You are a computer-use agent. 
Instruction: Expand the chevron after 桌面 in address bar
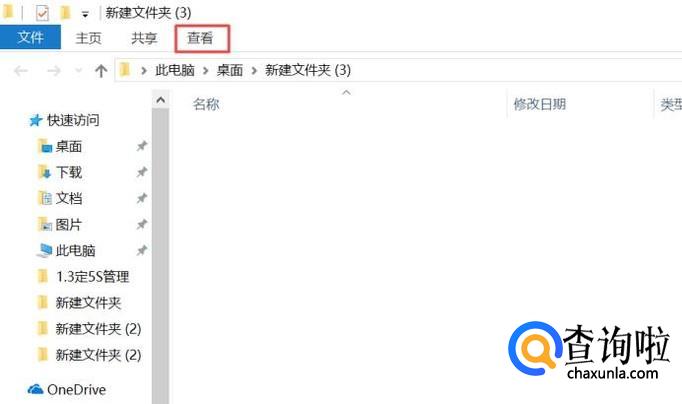254,70
